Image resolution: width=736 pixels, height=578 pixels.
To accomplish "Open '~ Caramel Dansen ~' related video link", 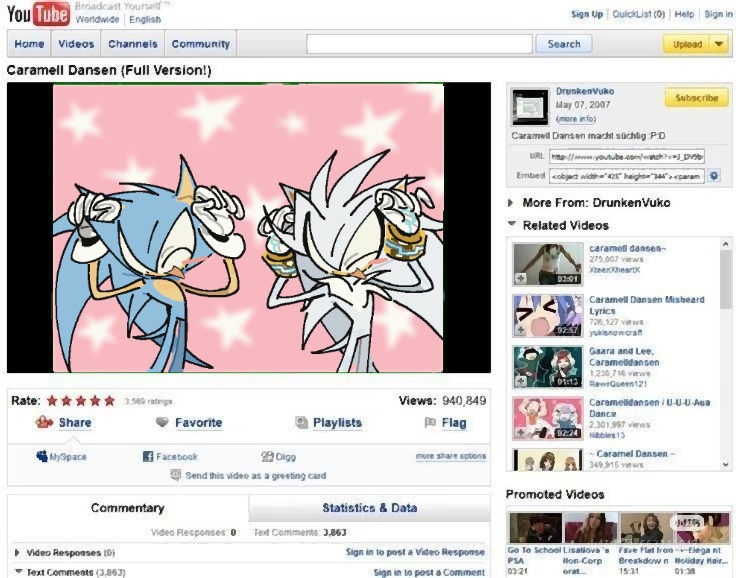I will point(632,454).
